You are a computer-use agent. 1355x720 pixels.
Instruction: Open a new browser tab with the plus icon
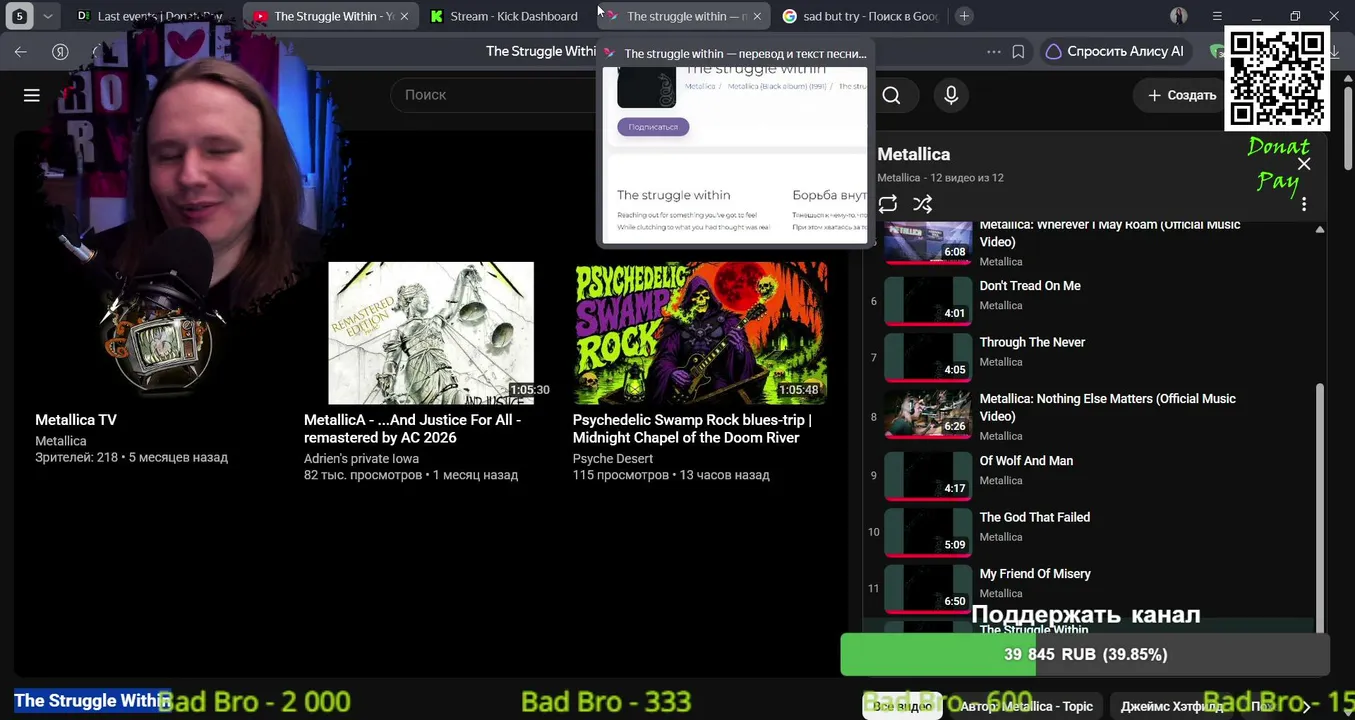click(x=964, y=16)
